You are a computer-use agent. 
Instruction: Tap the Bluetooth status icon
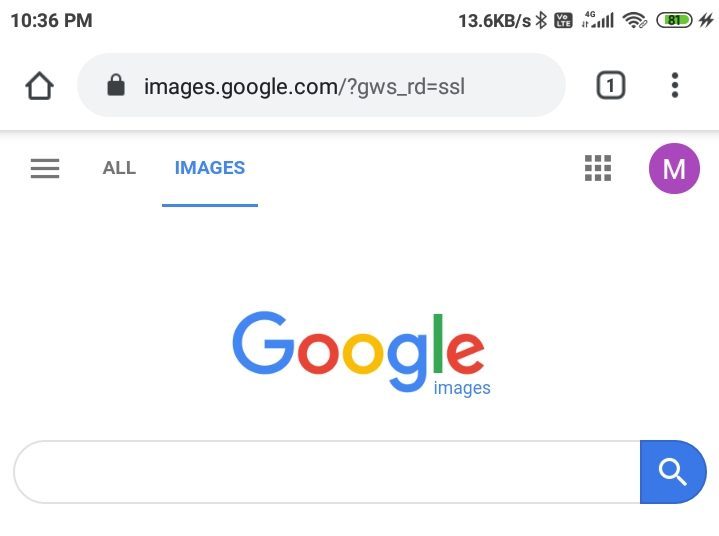pyautogui.click(x=541, y=20)
